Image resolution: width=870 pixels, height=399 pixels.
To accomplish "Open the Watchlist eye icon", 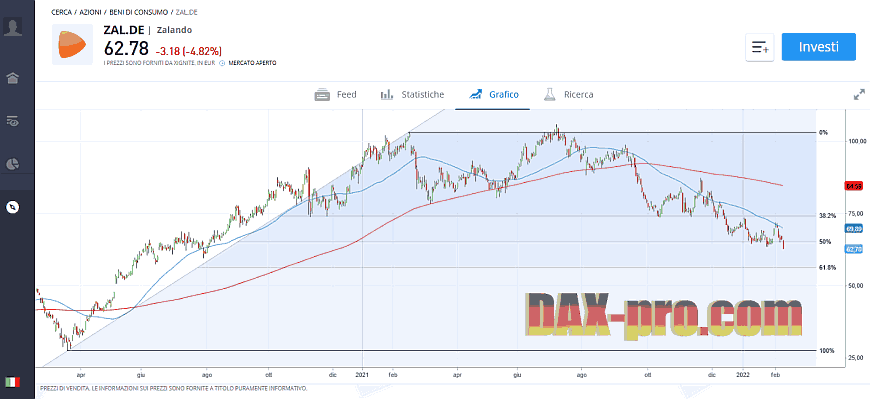I will pyautogui.click(x=13, y=120).
